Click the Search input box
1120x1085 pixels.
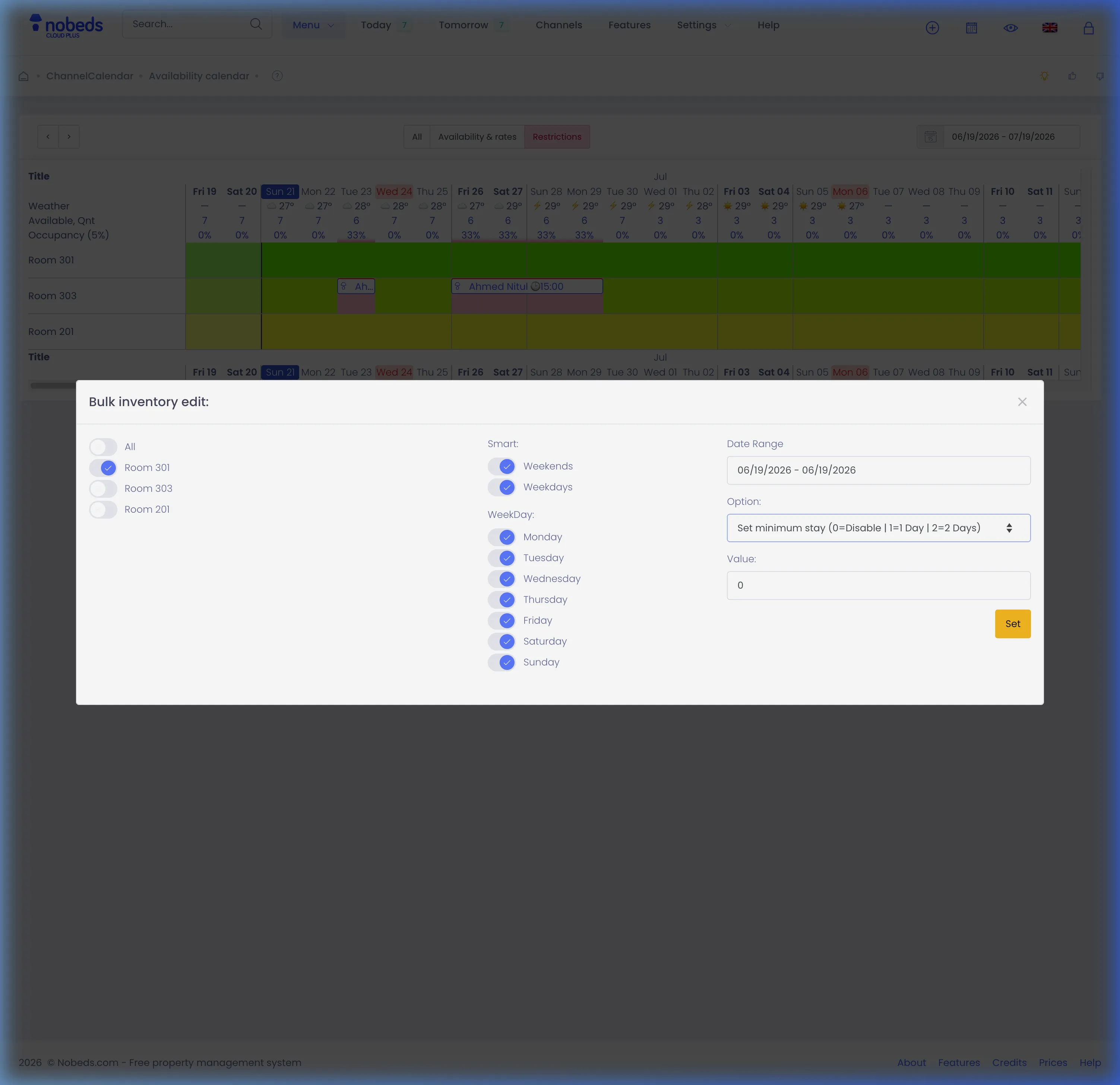[x=197, y=24]
